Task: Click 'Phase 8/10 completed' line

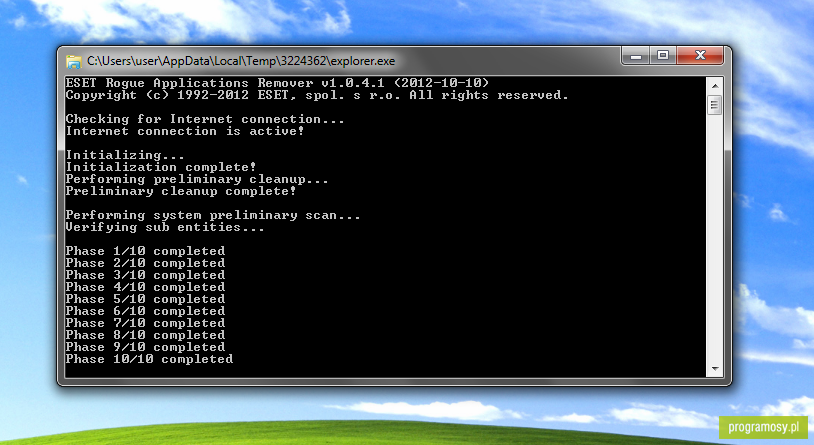Action: (x=145, y=335)
